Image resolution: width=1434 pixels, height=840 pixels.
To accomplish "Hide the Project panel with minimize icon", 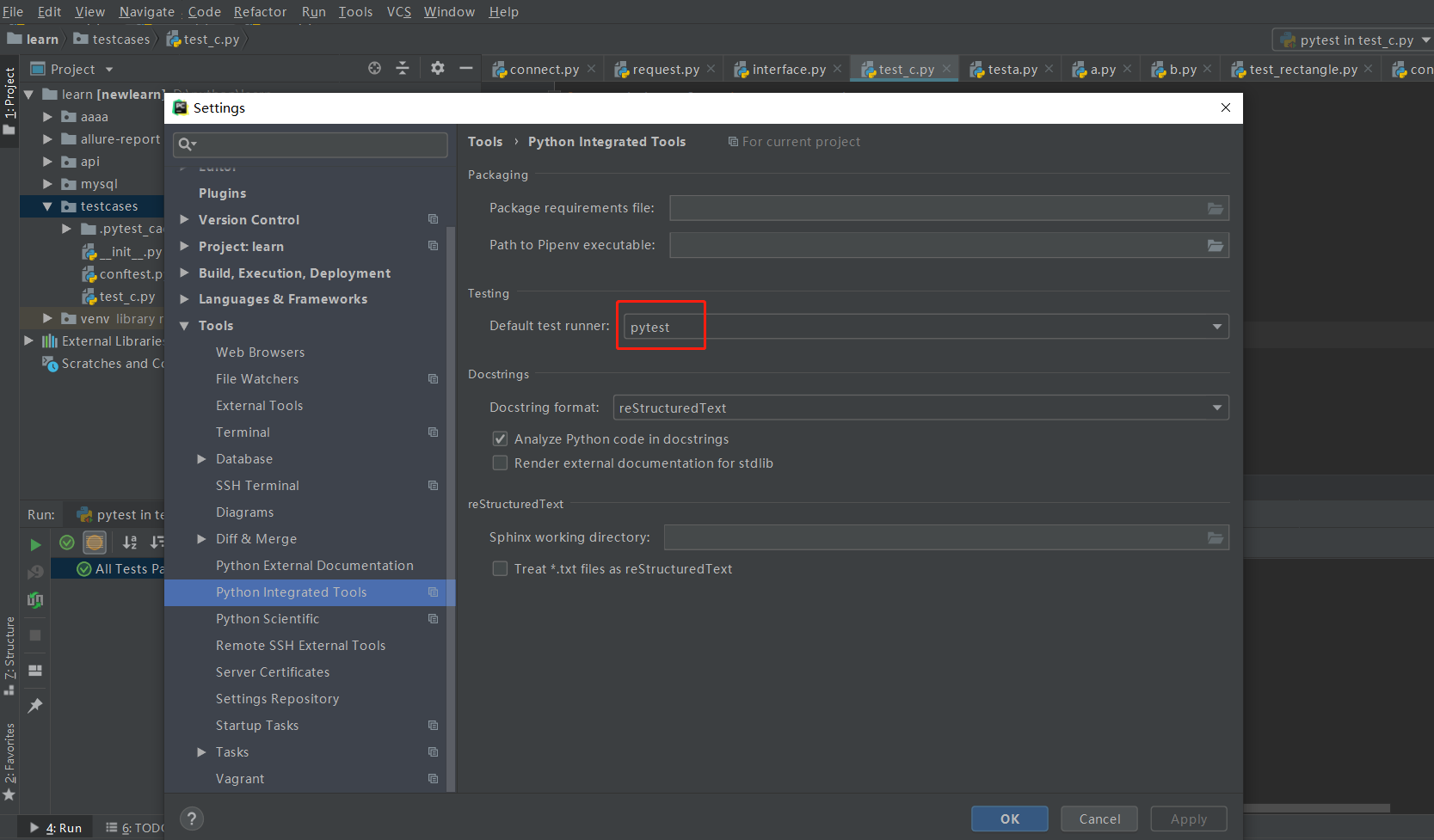I will (x=466, y=68).
